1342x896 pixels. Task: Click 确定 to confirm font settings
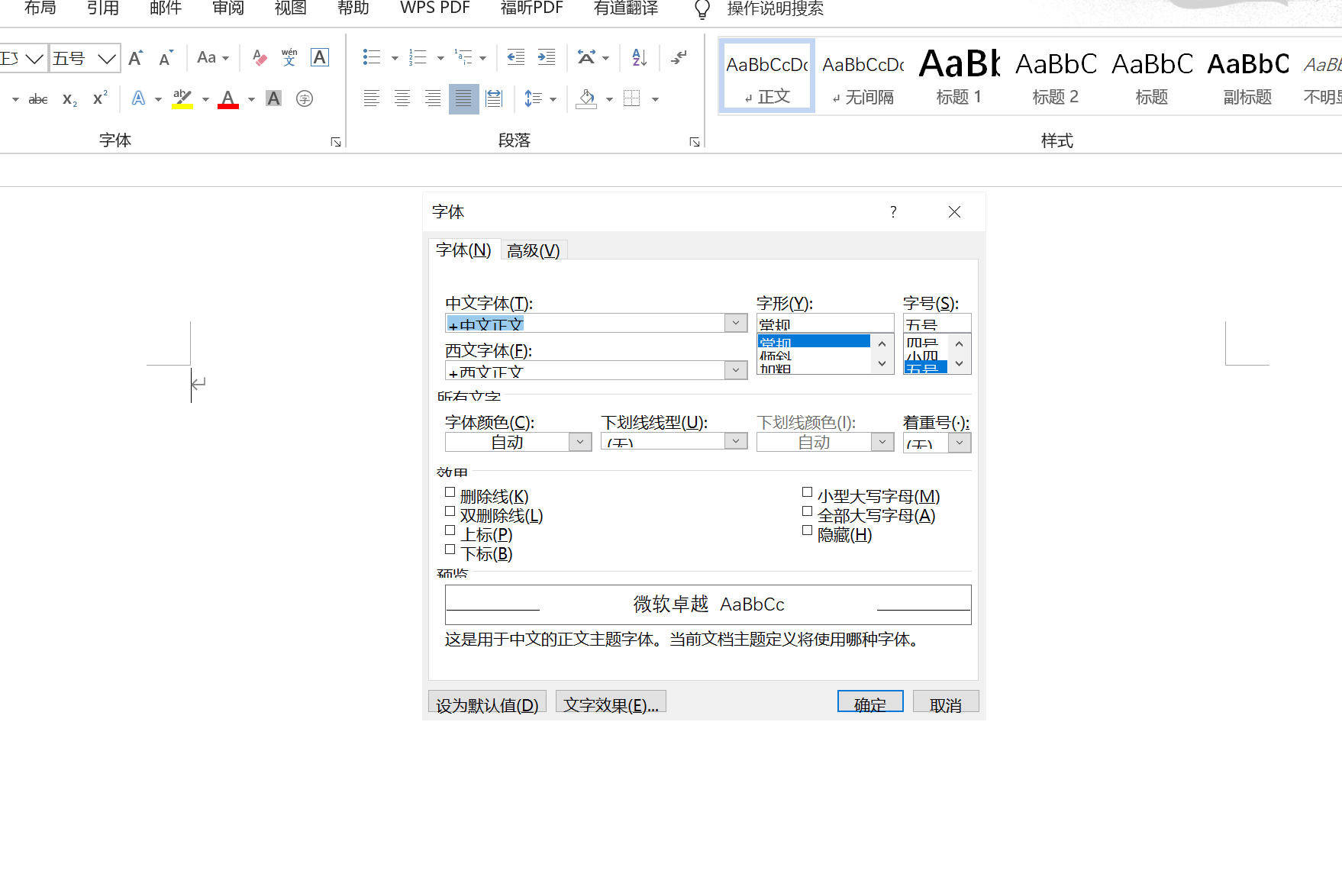coord(870,702)
